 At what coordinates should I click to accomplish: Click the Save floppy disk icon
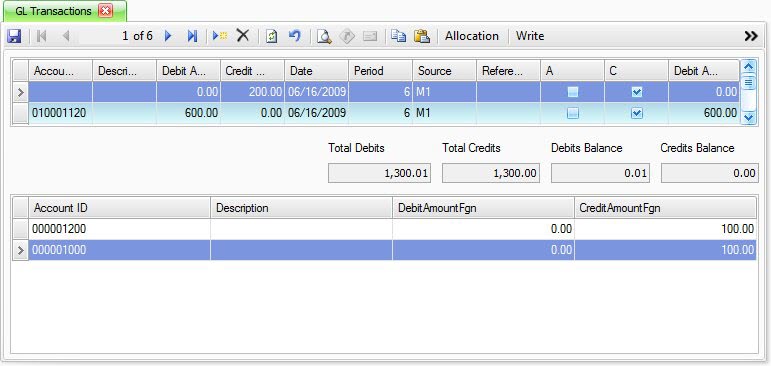click(14, 36)
